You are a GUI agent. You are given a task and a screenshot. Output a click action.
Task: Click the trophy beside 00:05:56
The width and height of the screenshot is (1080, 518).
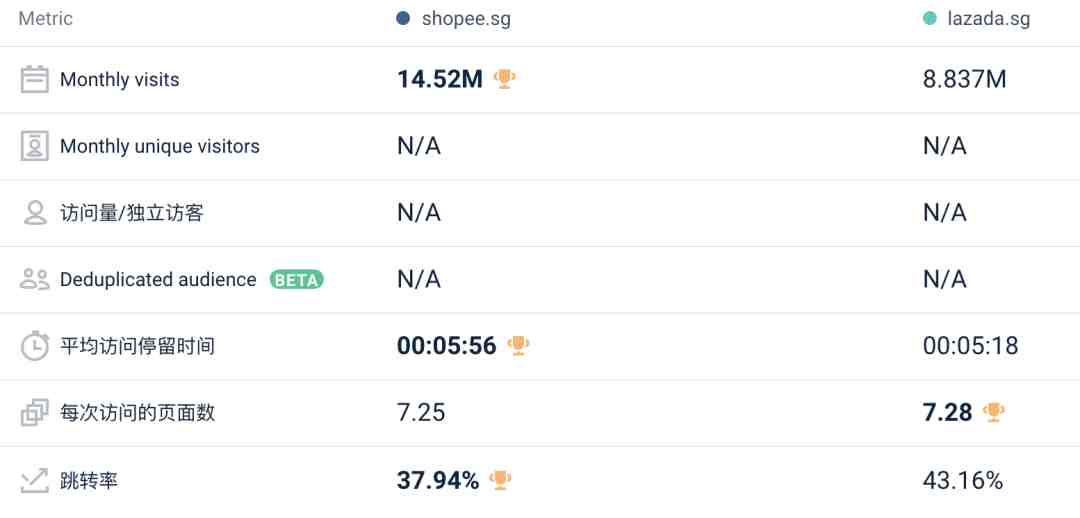(518, 345)
